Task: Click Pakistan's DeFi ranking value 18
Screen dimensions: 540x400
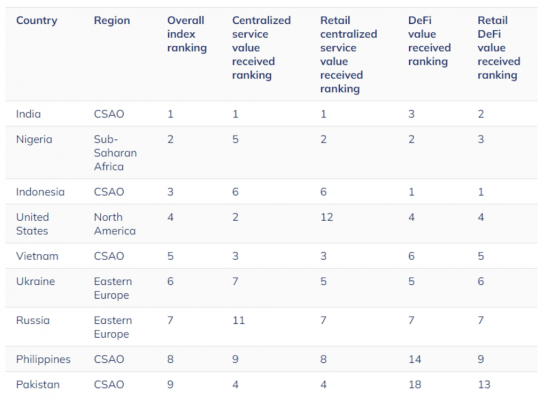Action: tap(415, 384)
